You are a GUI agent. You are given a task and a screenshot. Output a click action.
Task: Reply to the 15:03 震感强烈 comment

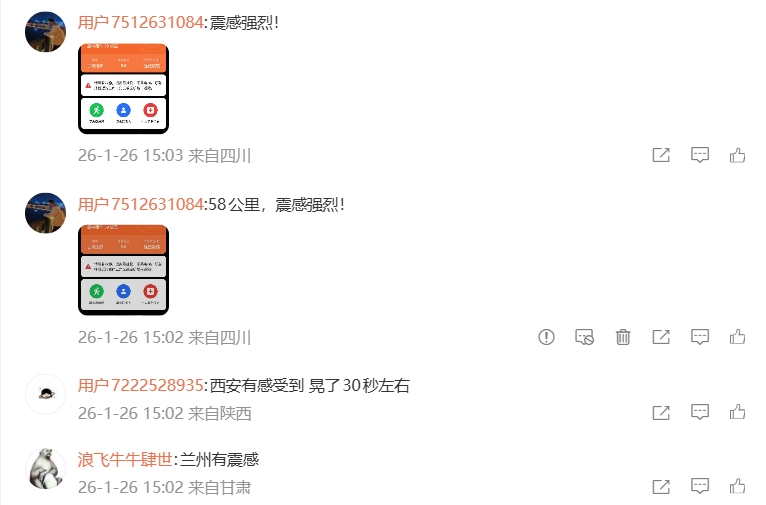click(x=700, y=155)
